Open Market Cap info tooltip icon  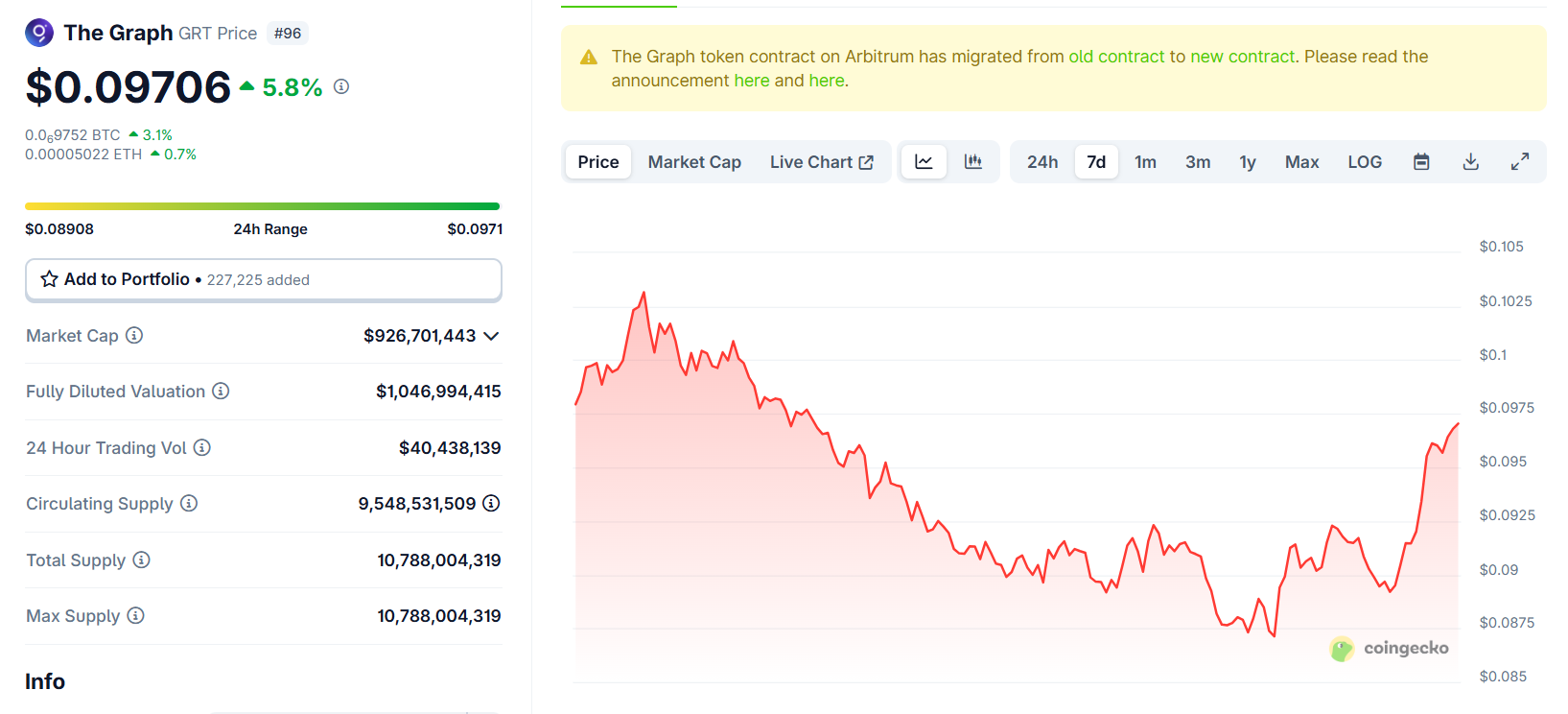click(134, 335)
